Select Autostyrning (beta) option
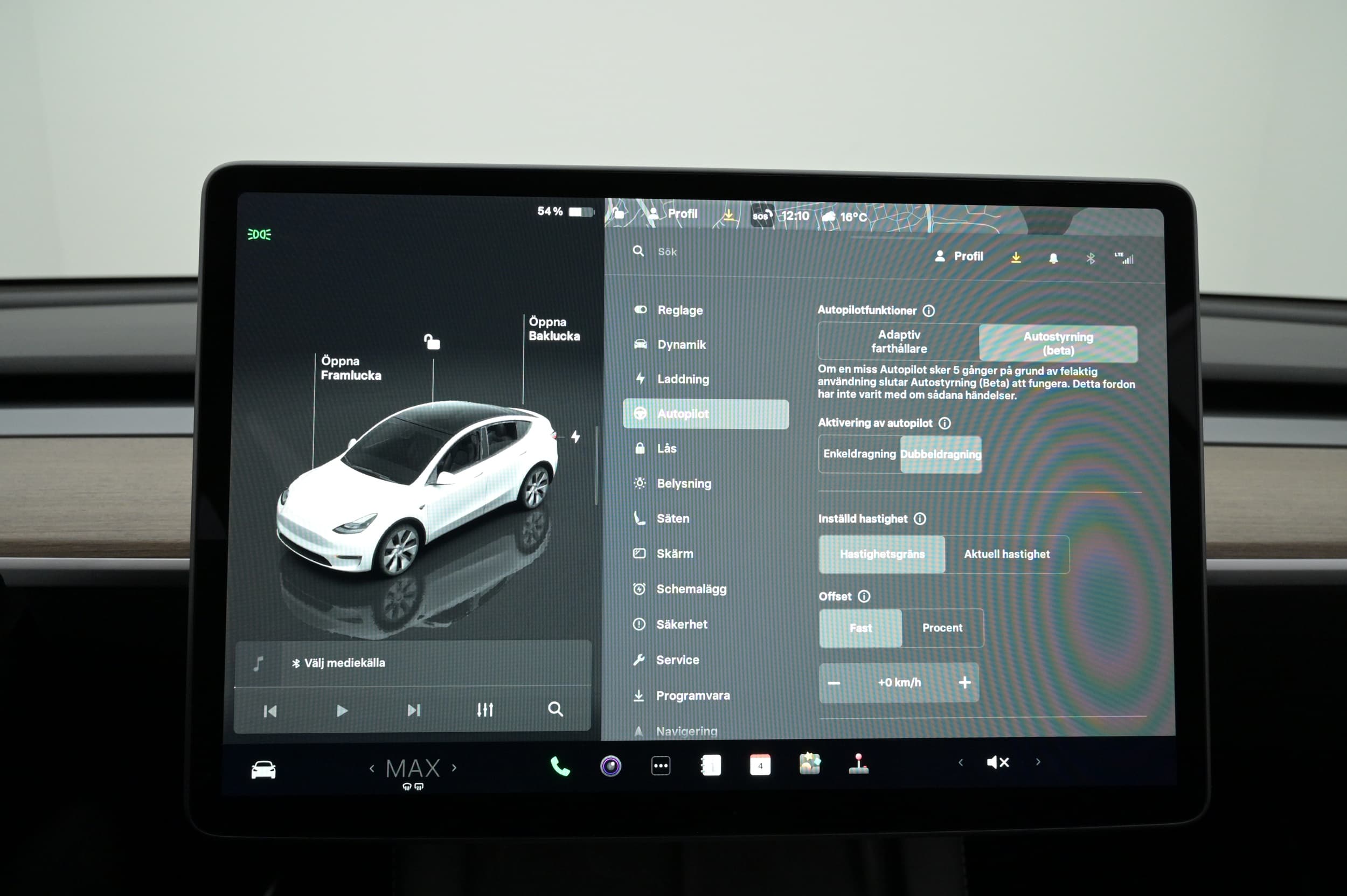This screenshot has width=1347, height=896. click(x=1058, y=343)
